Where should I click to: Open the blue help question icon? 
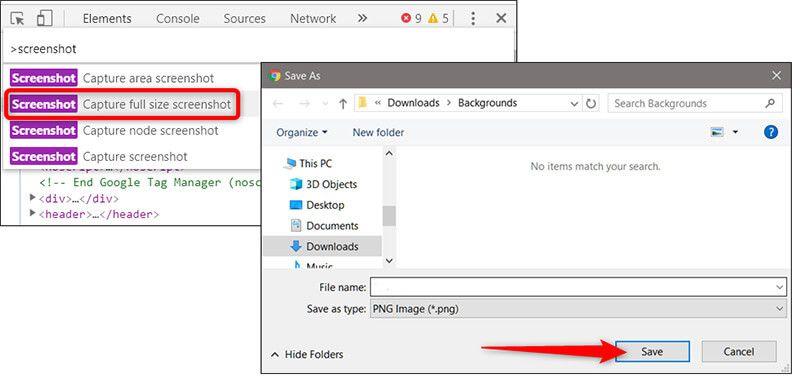click(770, 132)
